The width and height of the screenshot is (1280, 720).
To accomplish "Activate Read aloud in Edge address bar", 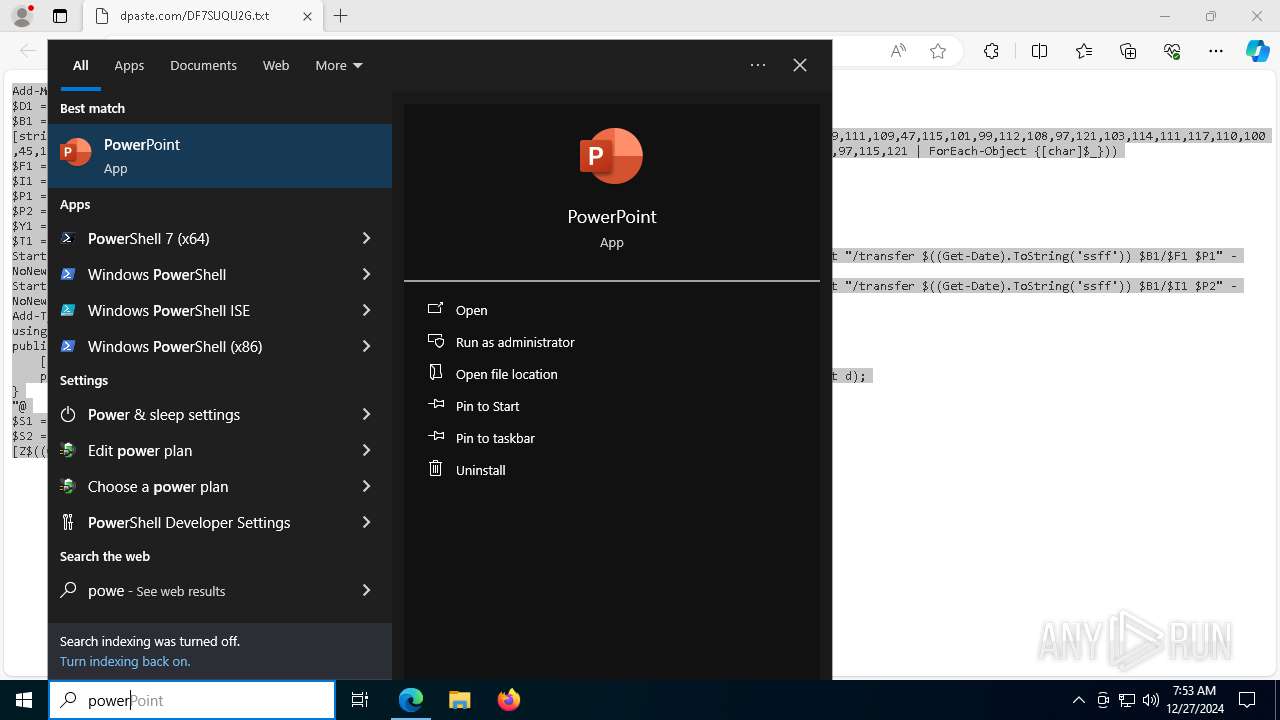I will 898,51.
